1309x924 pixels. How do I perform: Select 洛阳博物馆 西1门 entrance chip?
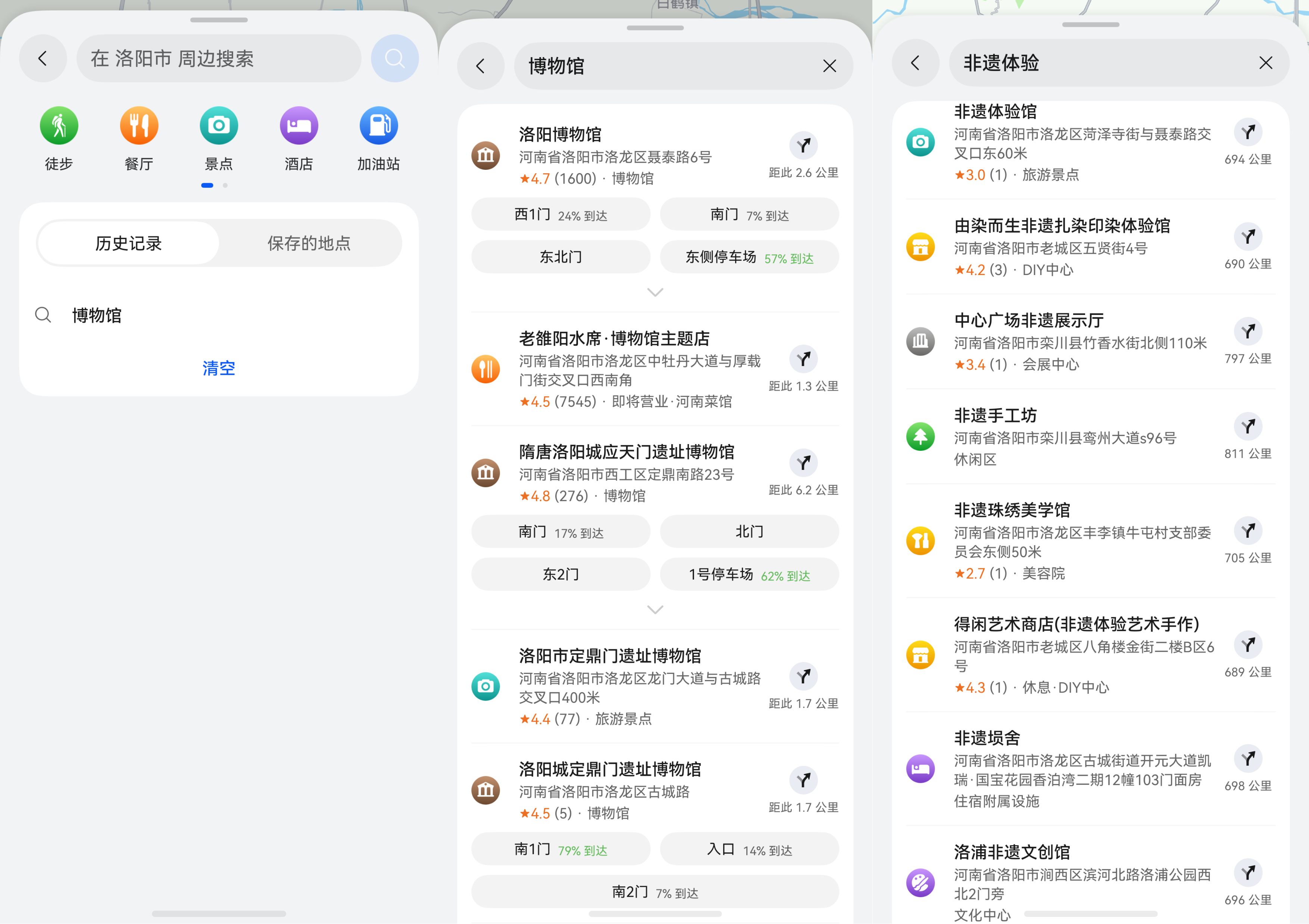(560, 214)
